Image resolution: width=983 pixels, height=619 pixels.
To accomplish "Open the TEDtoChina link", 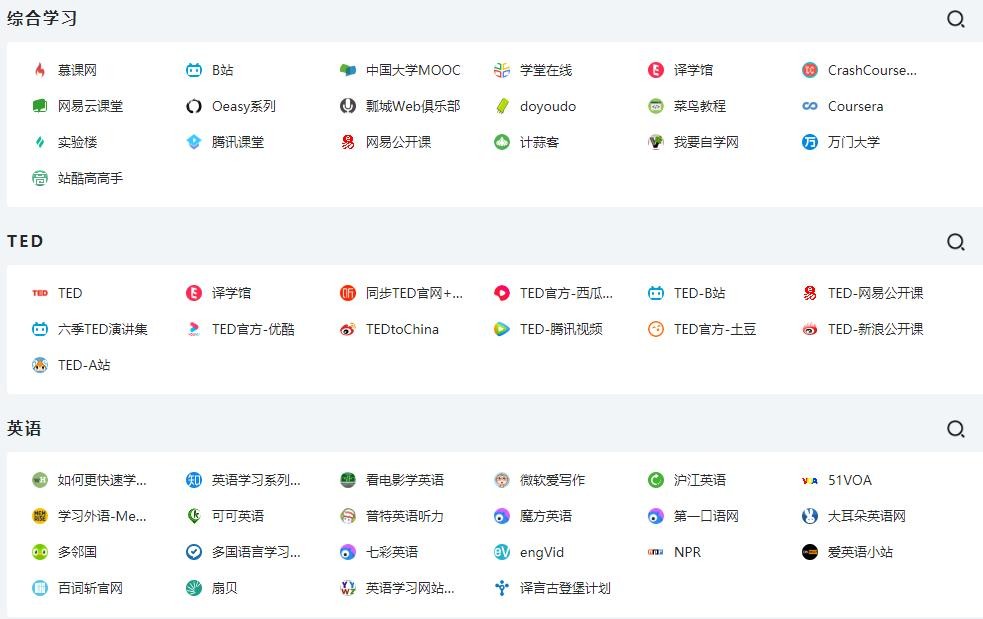I will 401,329.
